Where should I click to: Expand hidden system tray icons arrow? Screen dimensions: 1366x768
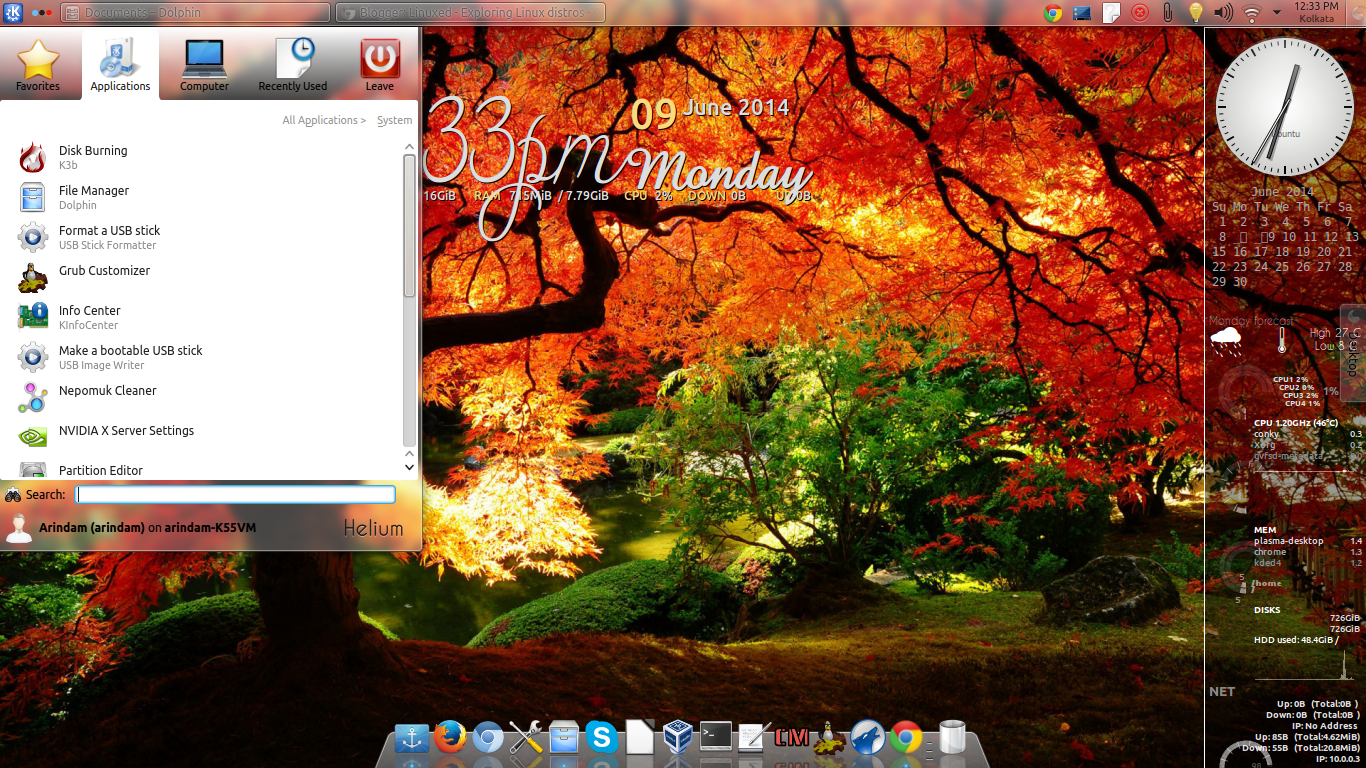(1277, 13)
